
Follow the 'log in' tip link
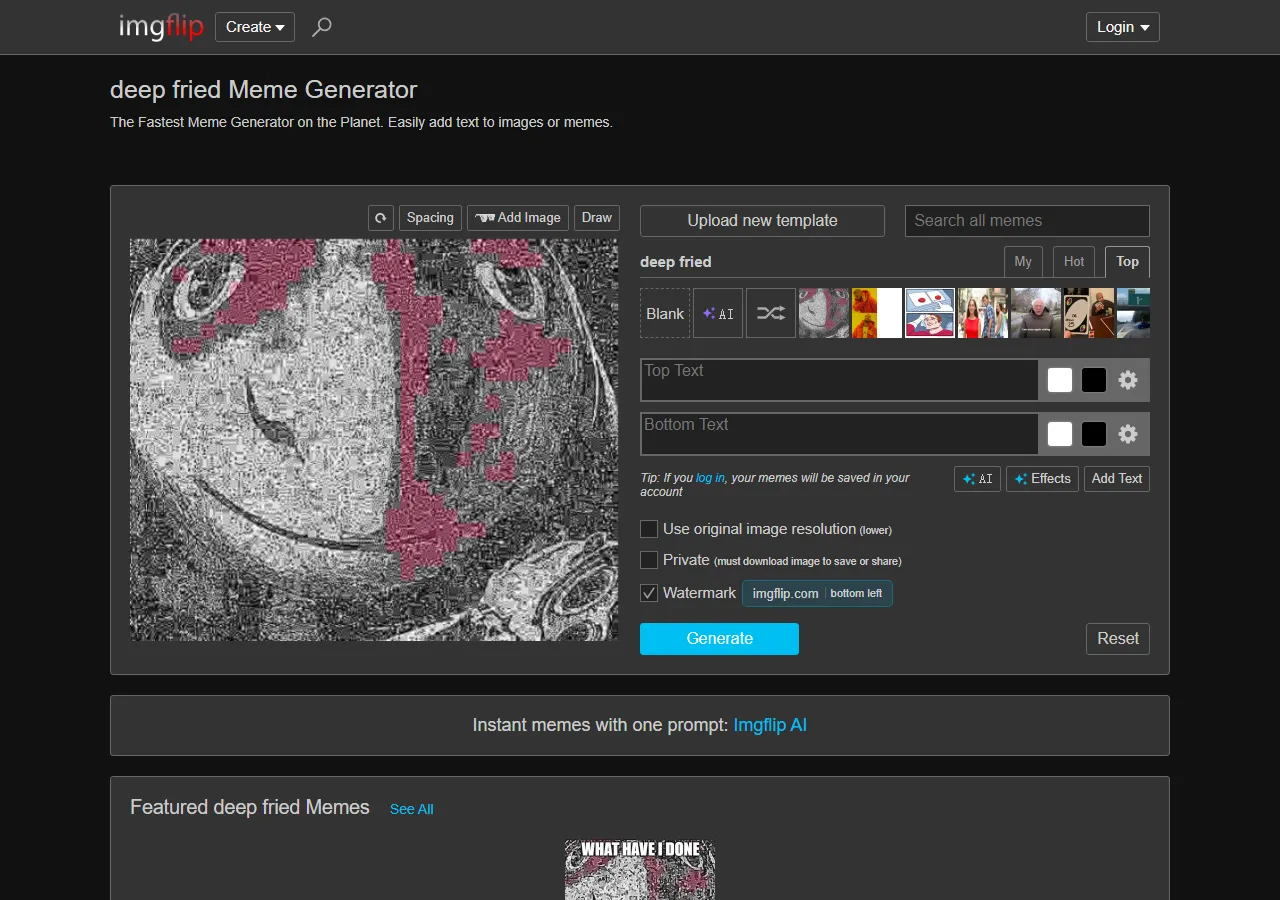pos(710,478)
